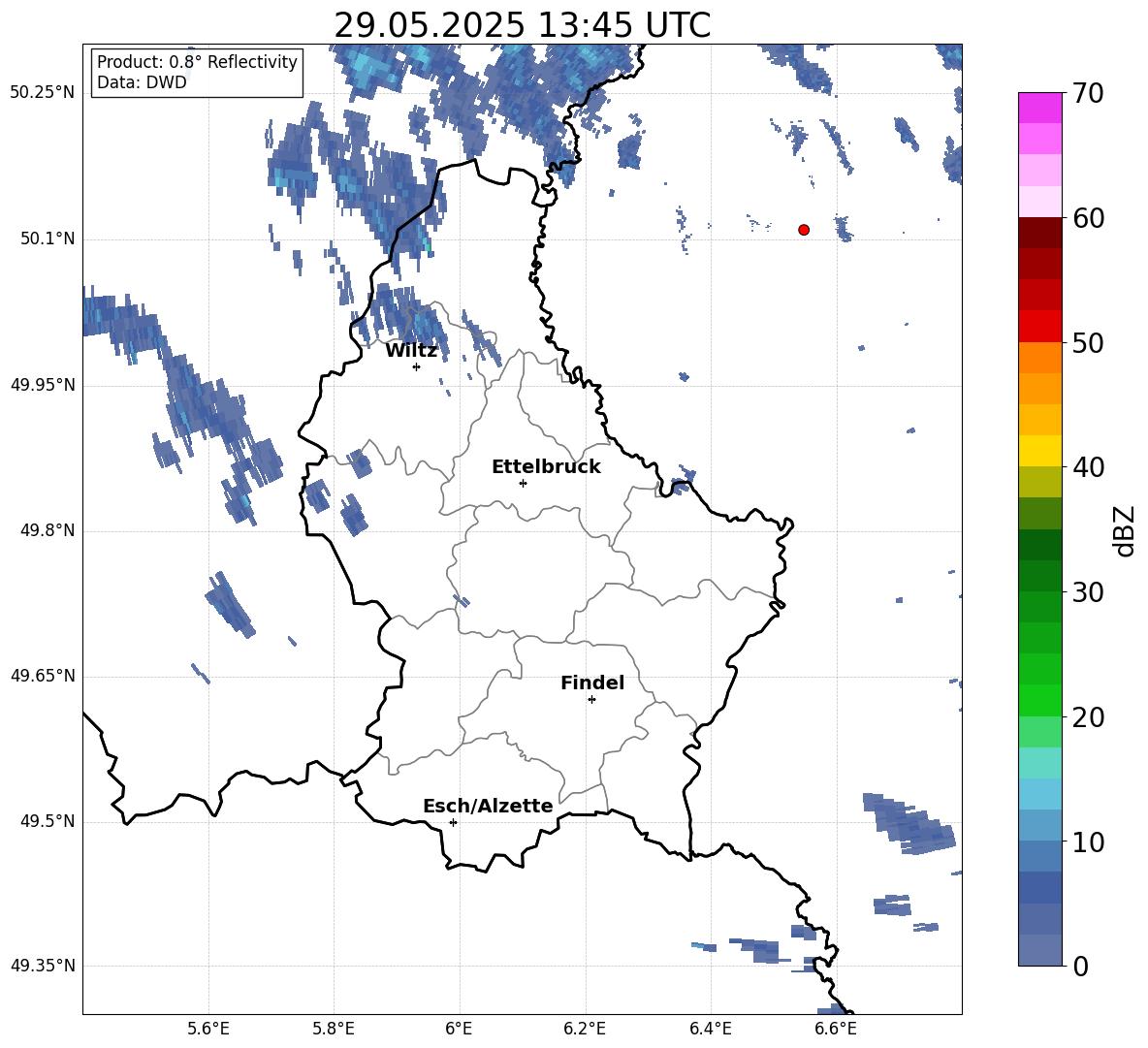Viewport: 1148px width, 1048px height.
Task: Click the colorbar tick value 40
Action: (1088, 467)
